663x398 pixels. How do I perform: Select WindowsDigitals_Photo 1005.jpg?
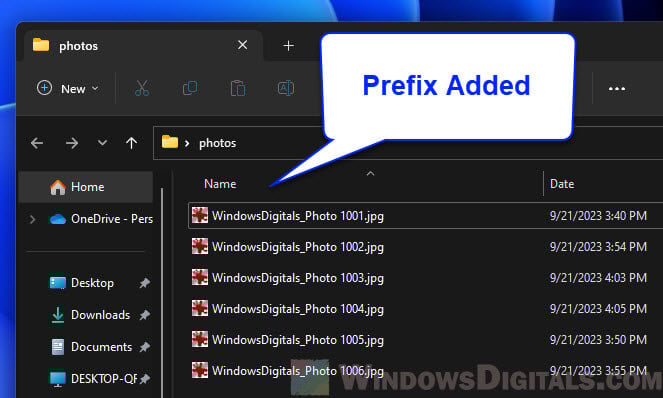pos(298,340)
